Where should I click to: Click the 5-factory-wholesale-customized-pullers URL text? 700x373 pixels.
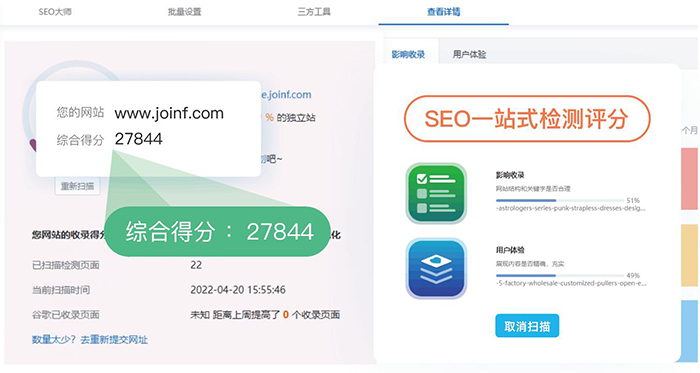pos(571,283)
